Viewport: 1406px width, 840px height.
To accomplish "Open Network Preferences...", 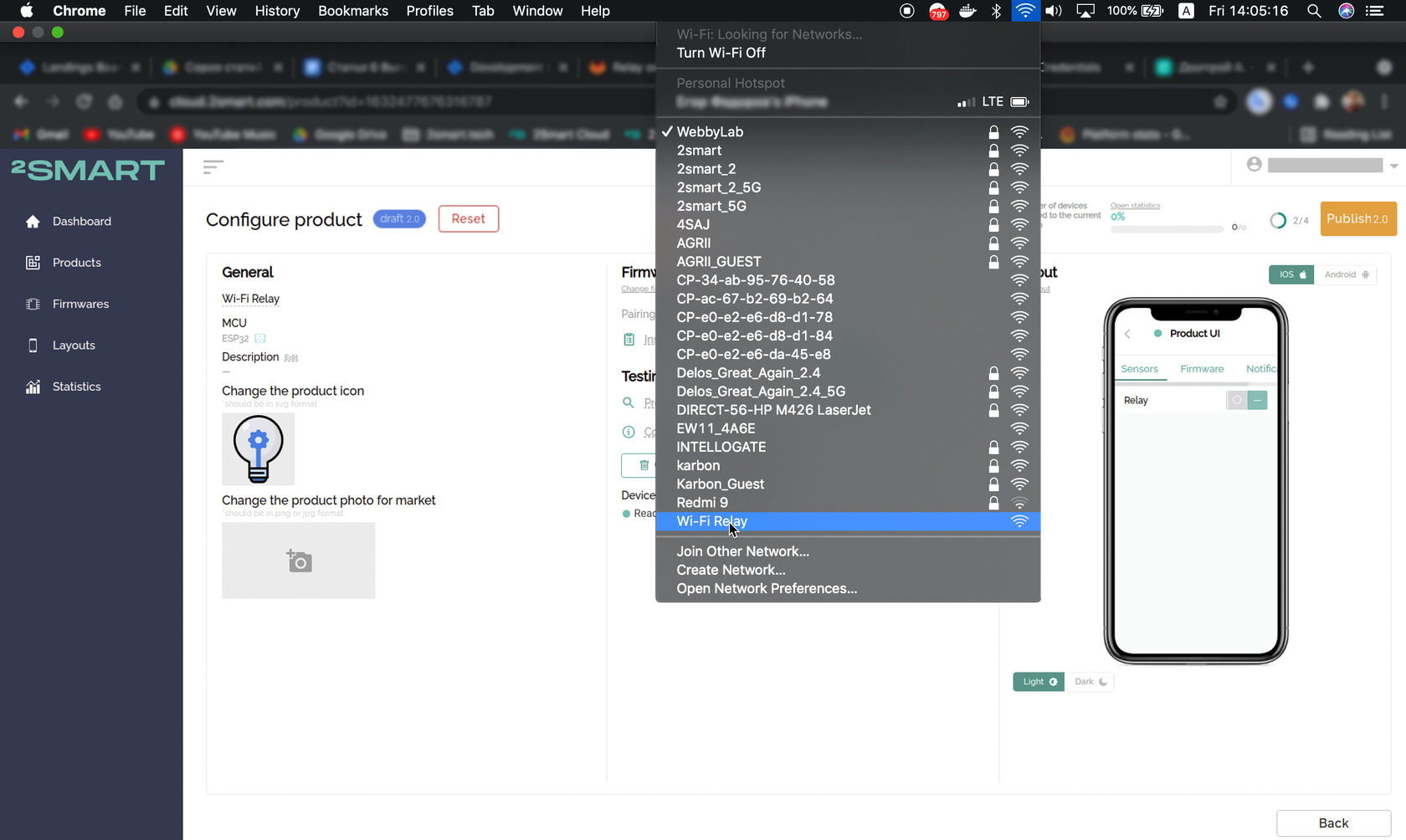I will click(848, 589).
